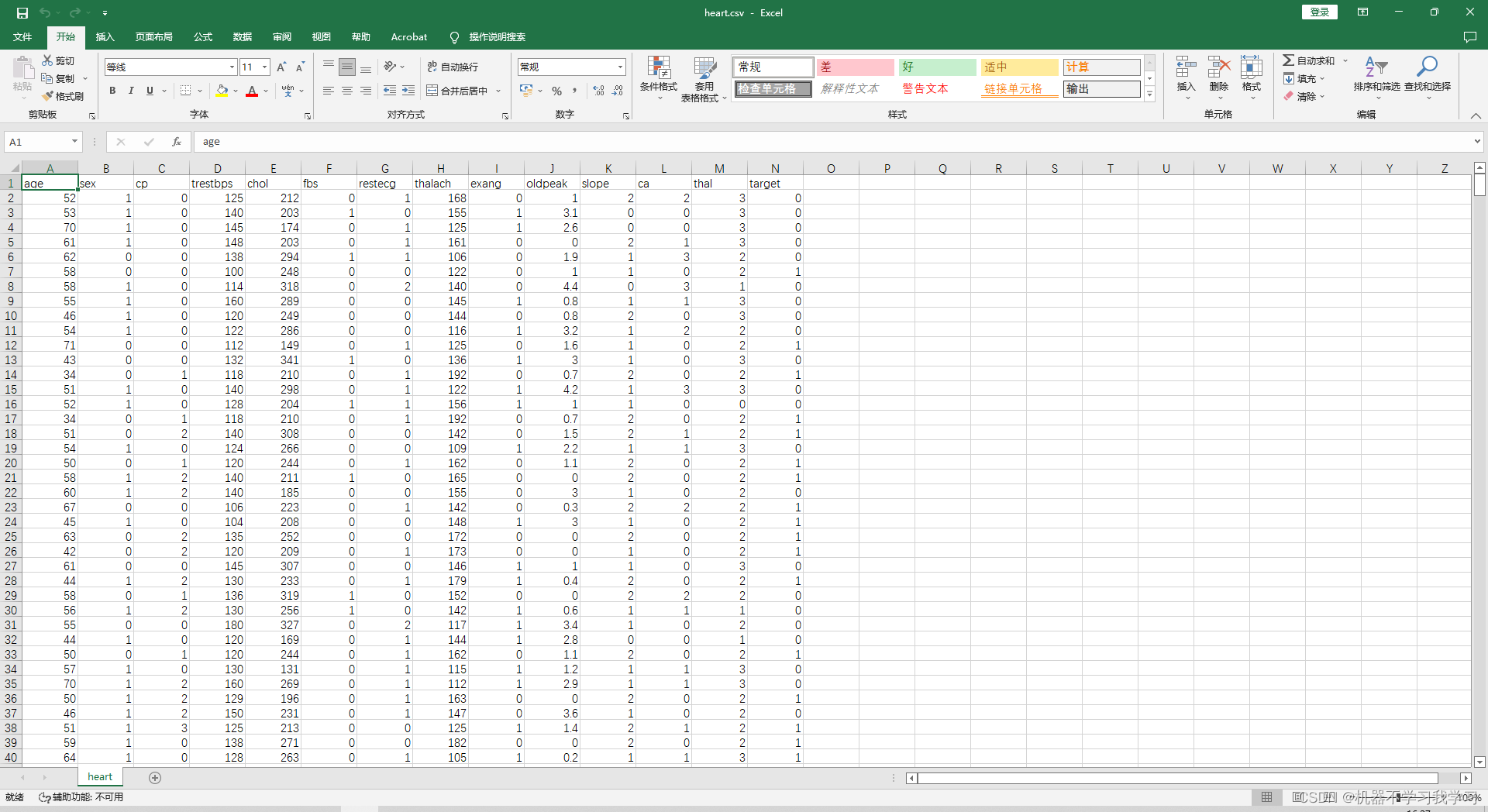Switch to the 页面布局 tab
Screen dimensions: 1488x812
(x=153, y=37)
